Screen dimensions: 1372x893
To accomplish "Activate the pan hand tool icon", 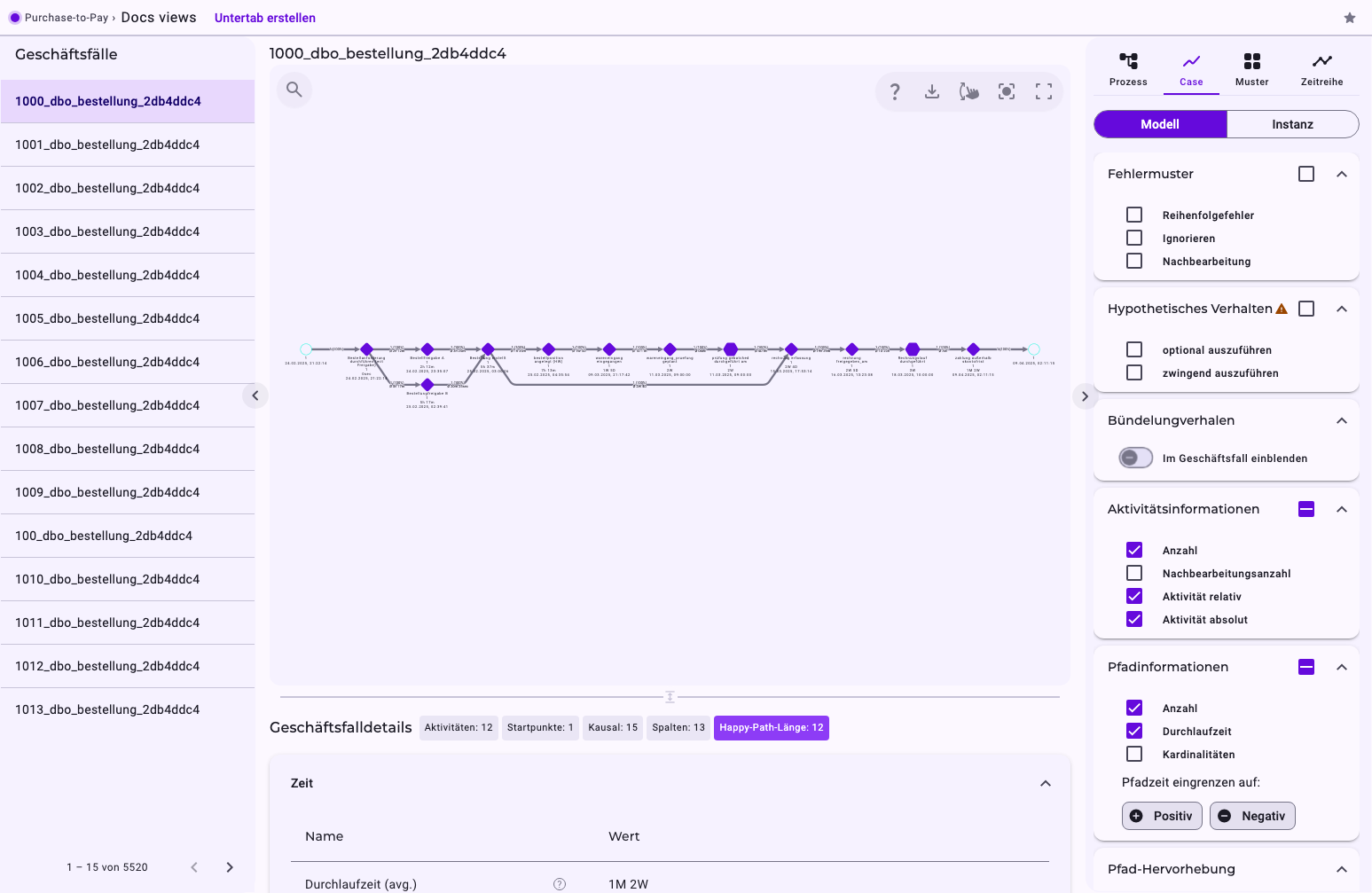I will (x=969, y=91).
